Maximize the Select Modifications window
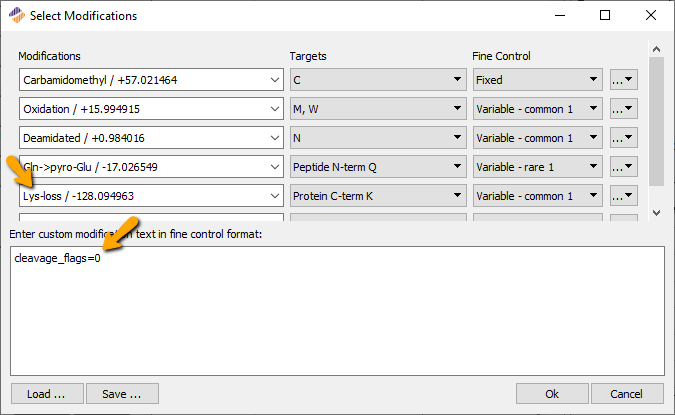The width and height of the screenshot is (675, 415). coord(605,16)
